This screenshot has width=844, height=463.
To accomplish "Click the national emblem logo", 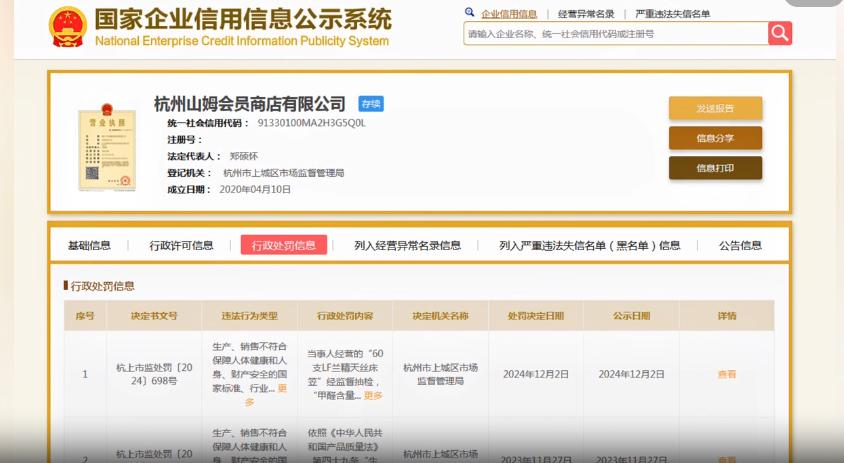I will [68, 27].
